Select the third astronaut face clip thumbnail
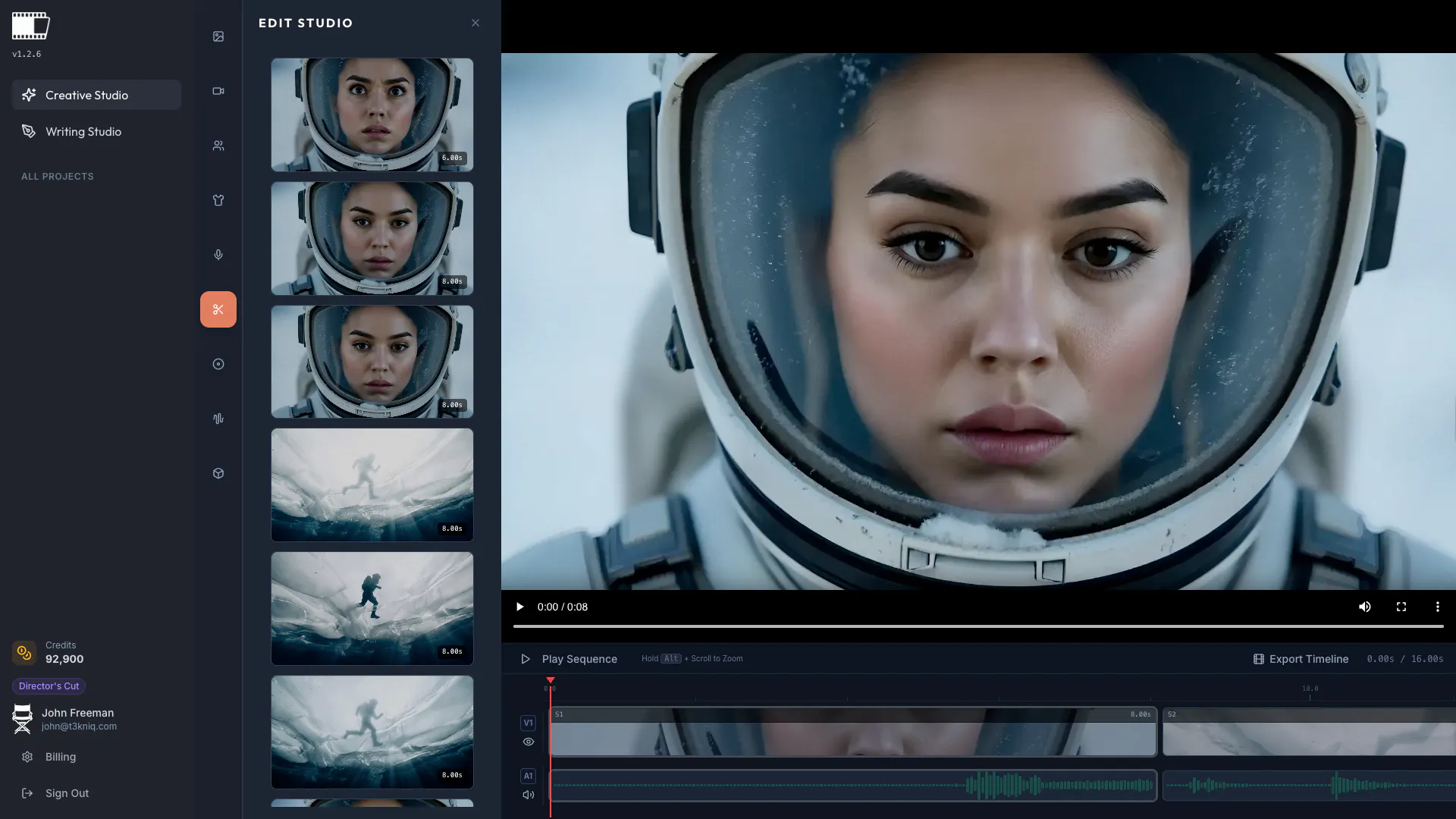Screen dimensions: 1456x819 pyautogui.click(x=372, y=362)
